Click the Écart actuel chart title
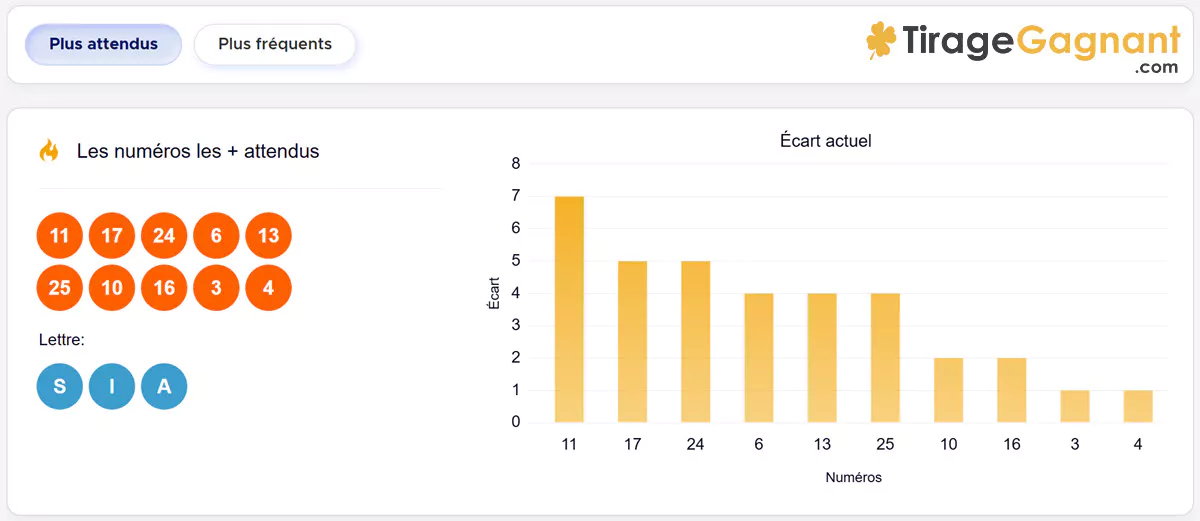Image resolution: width=1200 pixels, height=521 pixels. (825, 141)
